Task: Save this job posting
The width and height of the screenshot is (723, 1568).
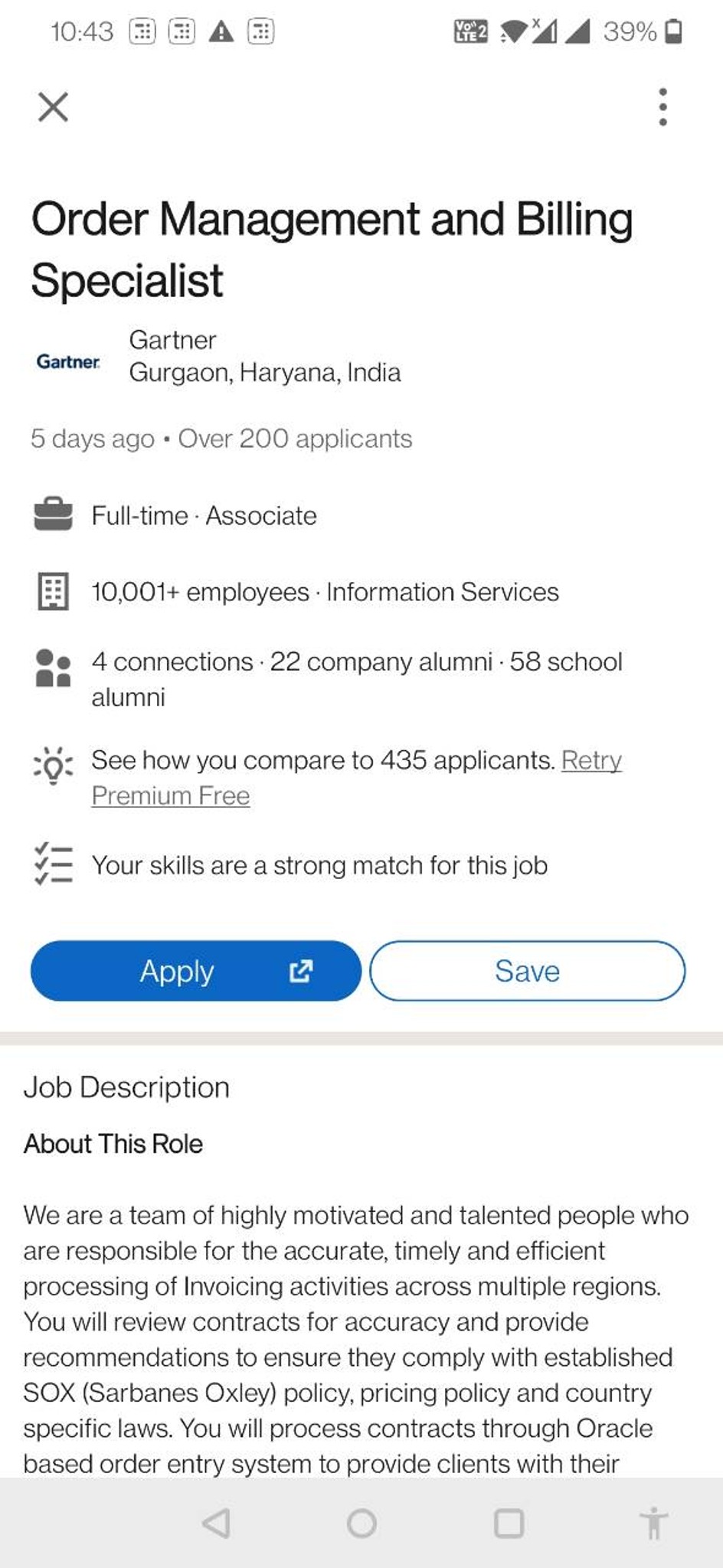Action: pos(527,971)
